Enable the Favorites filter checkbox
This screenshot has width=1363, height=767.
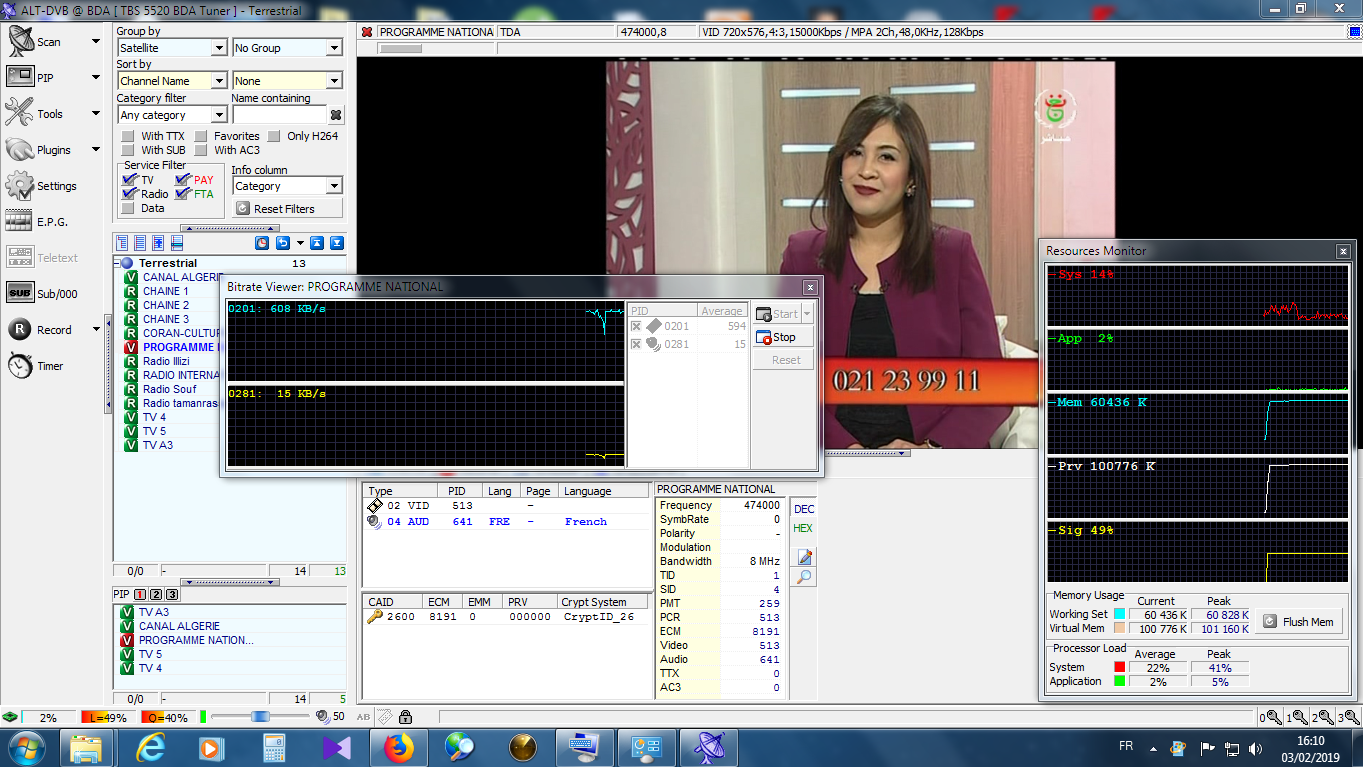(x=201, y=136)
